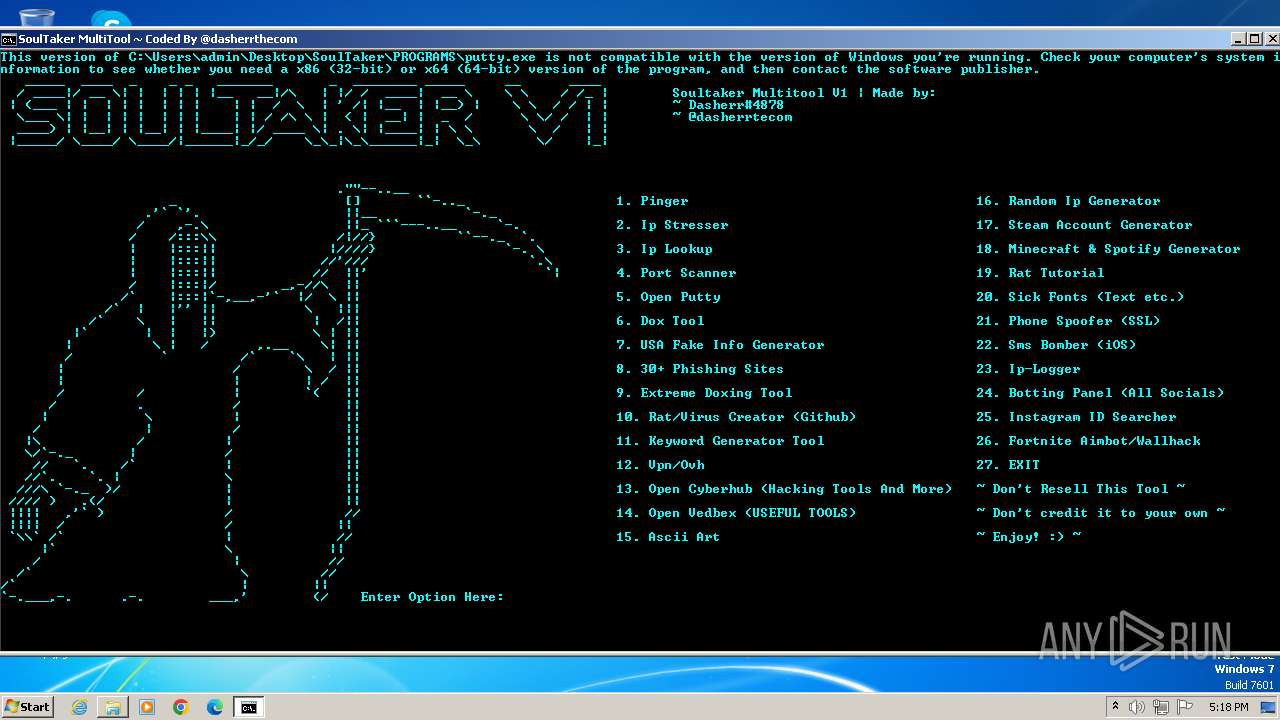The width and height of the screenshot is (1280, 720).
Task: Maximize the SoulTaker MultiTool window
Action: tap(1254, 39)
